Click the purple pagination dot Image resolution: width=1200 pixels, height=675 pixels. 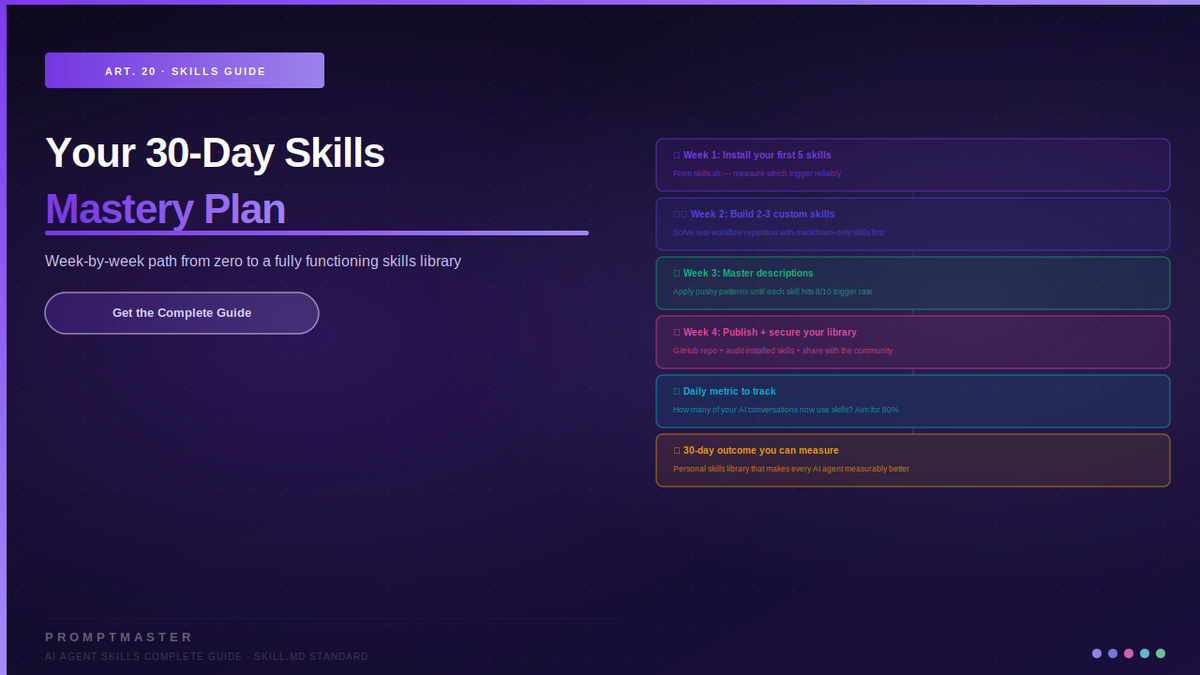[1097, 653]
